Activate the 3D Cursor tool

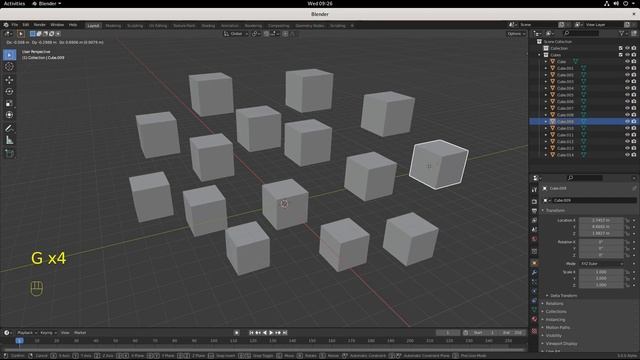click(9, 67)
